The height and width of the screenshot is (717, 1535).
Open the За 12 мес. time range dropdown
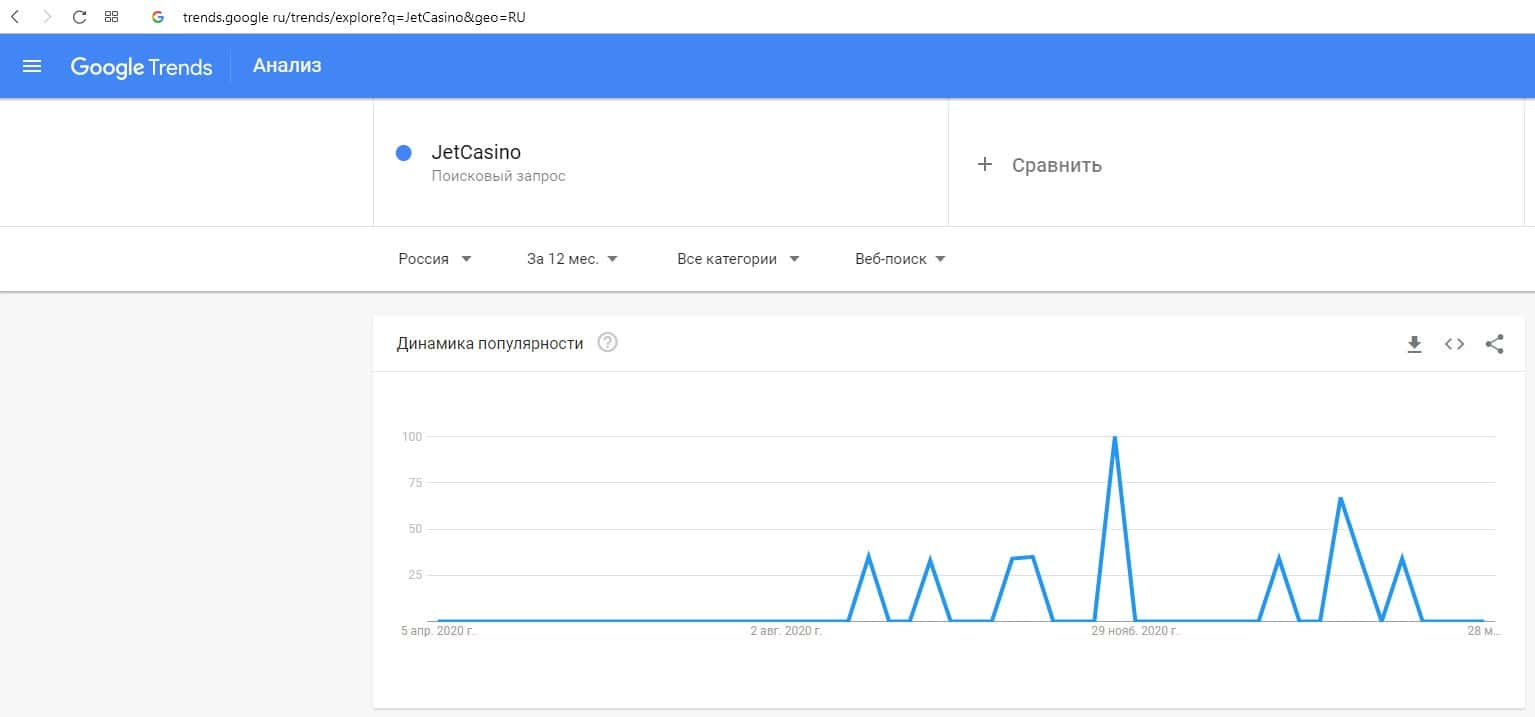tap(573, 259)
